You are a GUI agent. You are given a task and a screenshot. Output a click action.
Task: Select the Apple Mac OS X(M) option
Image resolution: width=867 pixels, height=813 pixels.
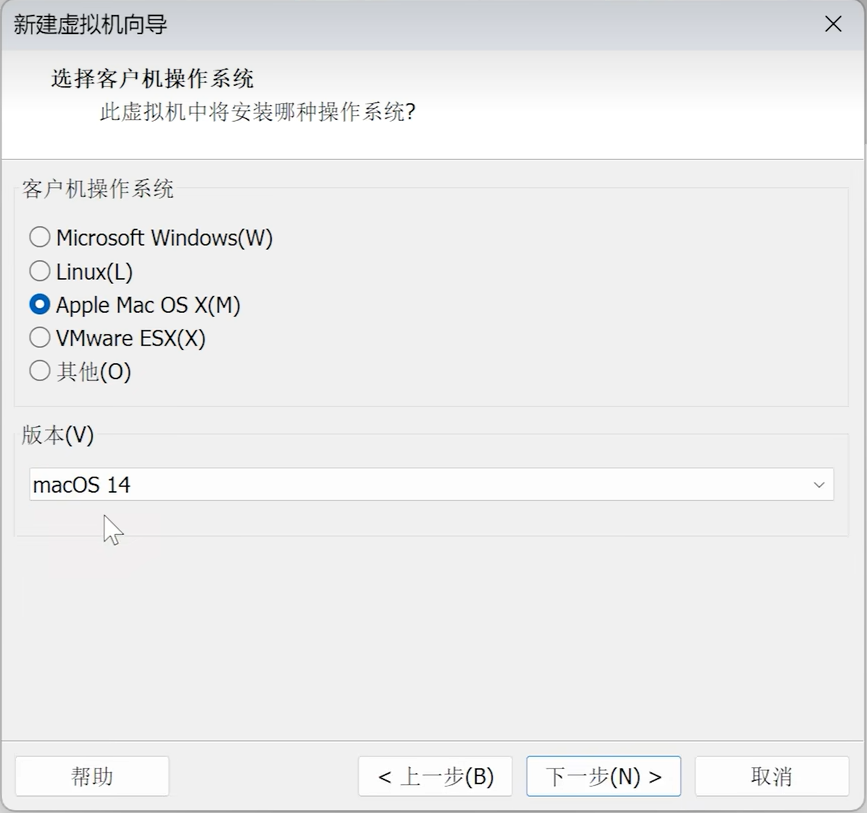[40, 304]
